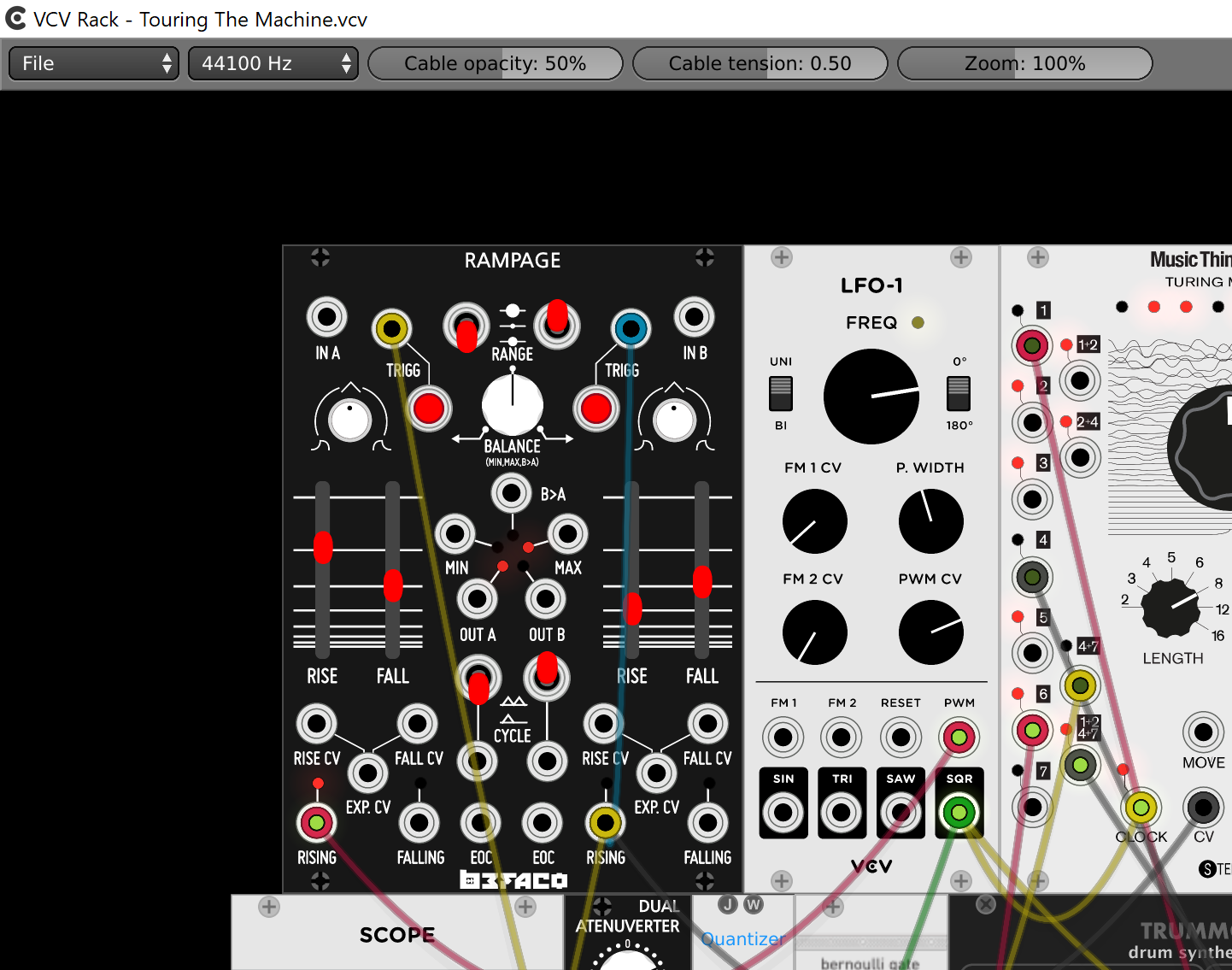Click the channel A FALL slider handle
The image size is (1232, 970).
click(393, 585)
